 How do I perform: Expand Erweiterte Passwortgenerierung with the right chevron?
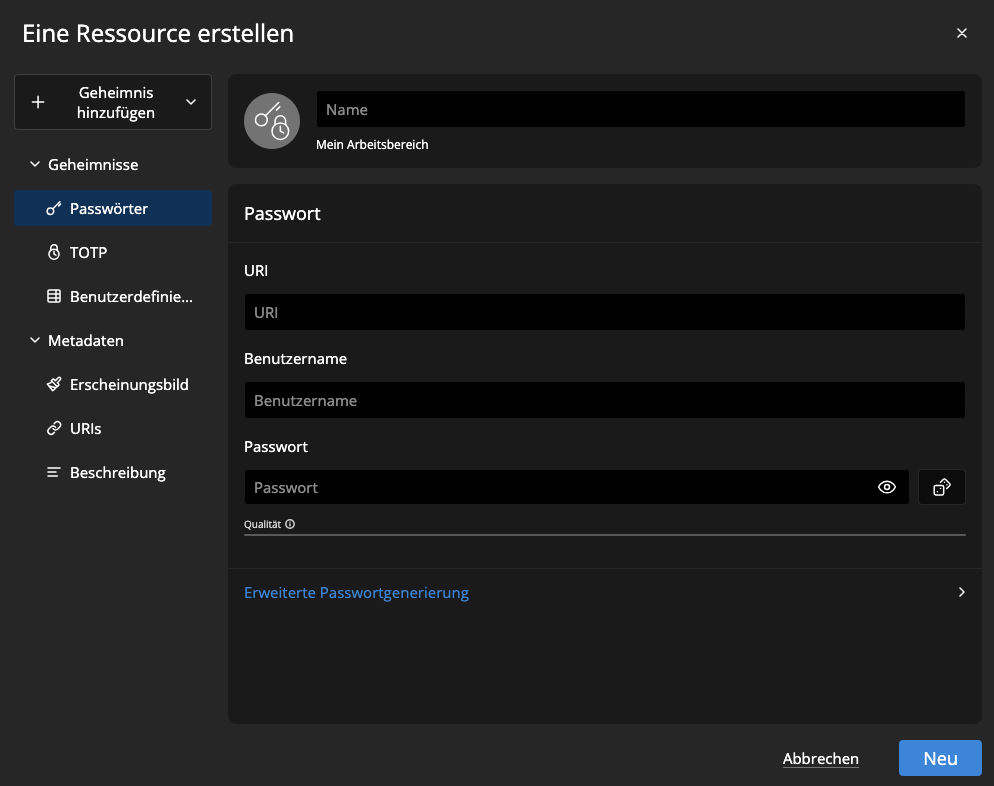coord(962,592)
